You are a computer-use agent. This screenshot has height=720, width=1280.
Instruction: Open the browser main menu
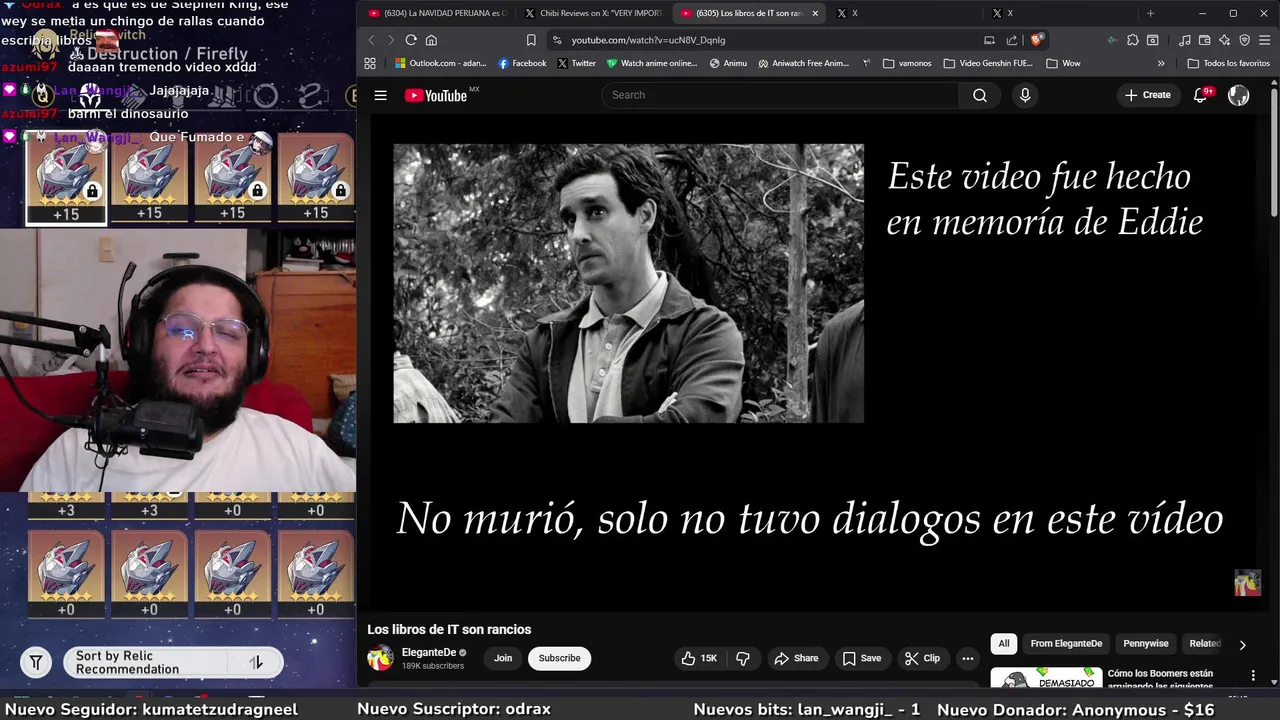coord(1265,40)
